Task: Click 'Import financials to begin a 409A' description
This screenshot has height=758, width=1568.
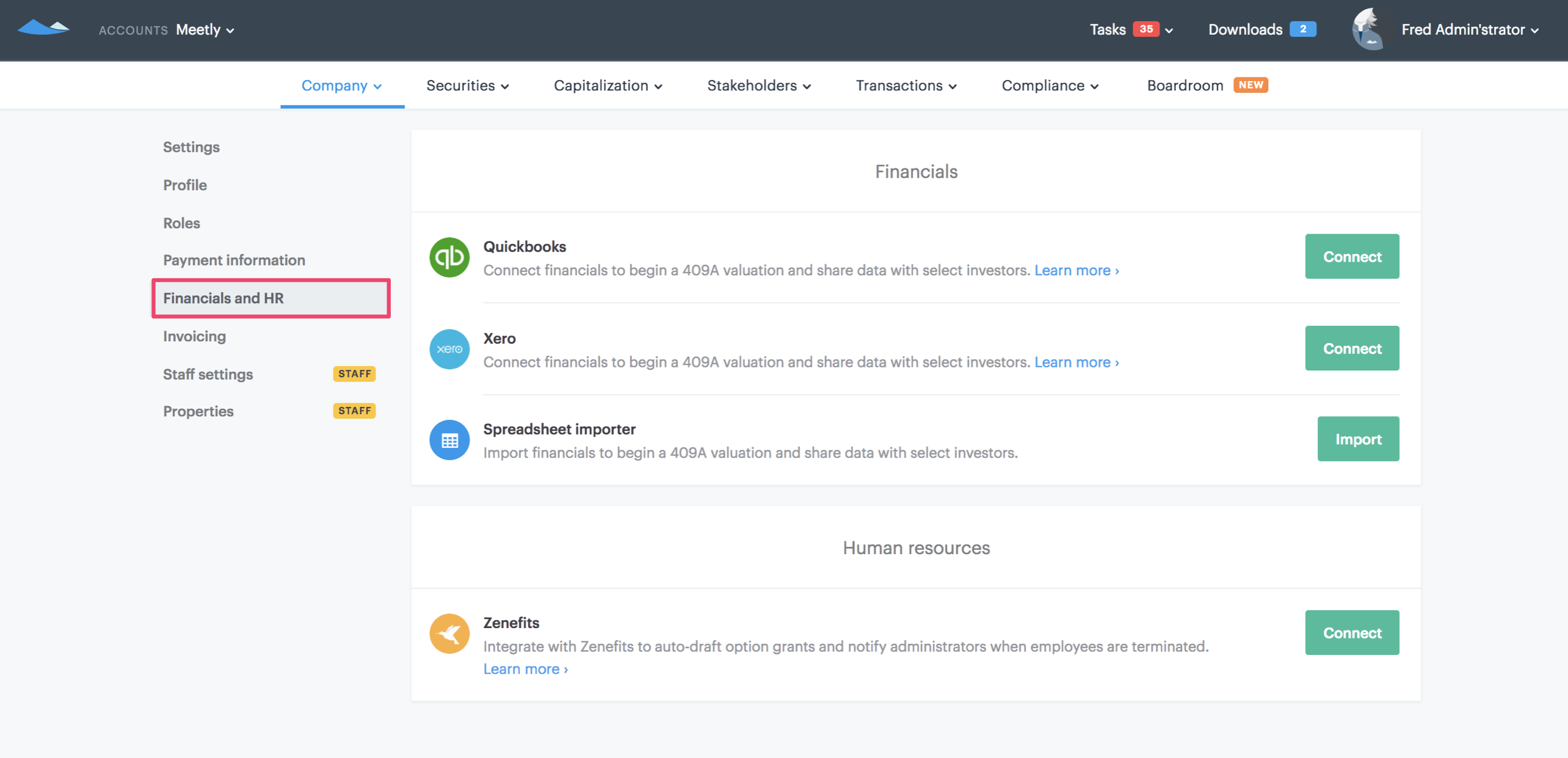Action: coord(750,453)
